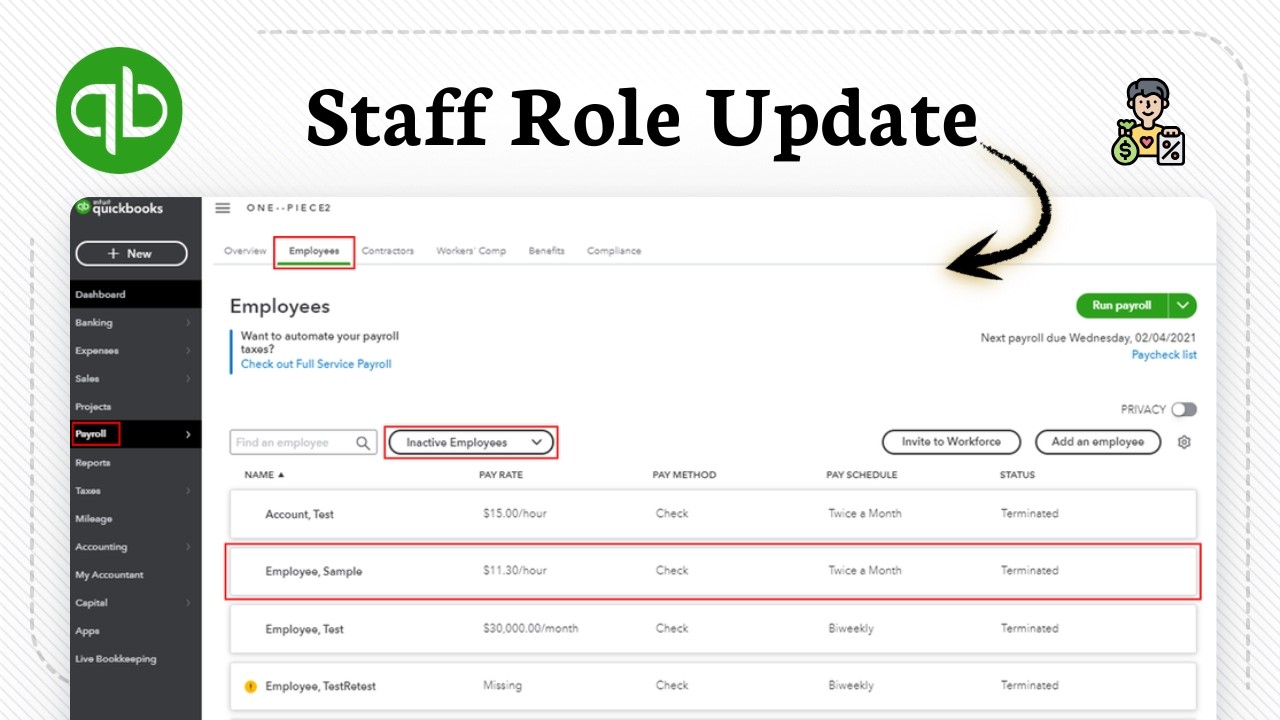Click the $15.00/hour pay rate

click(514, 514)
